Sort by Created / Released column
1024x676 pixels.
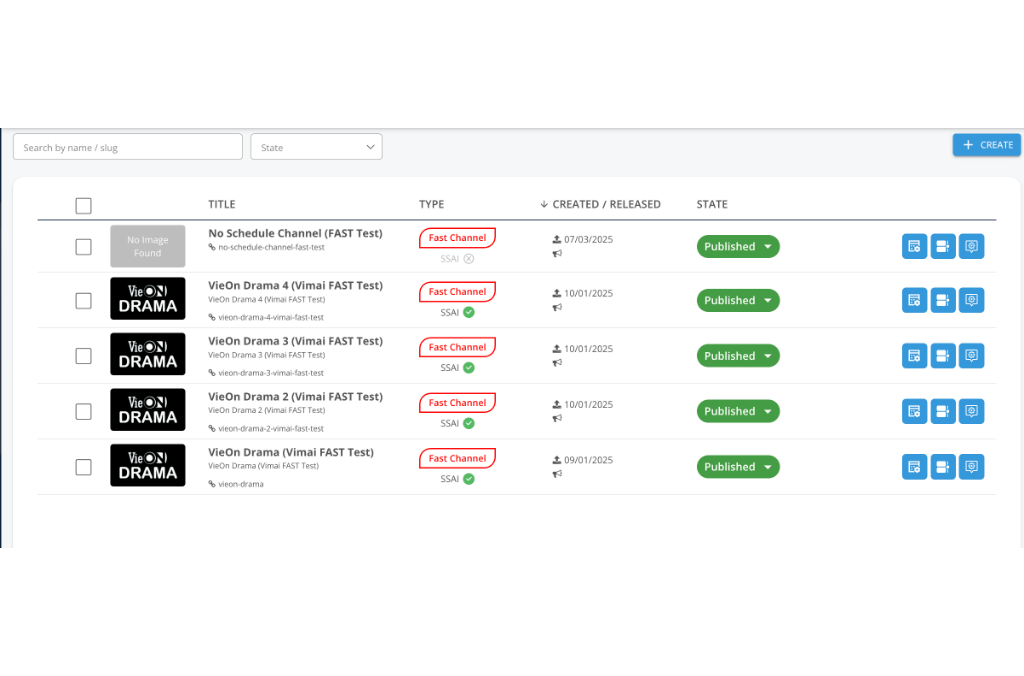(x=605, y=204)
